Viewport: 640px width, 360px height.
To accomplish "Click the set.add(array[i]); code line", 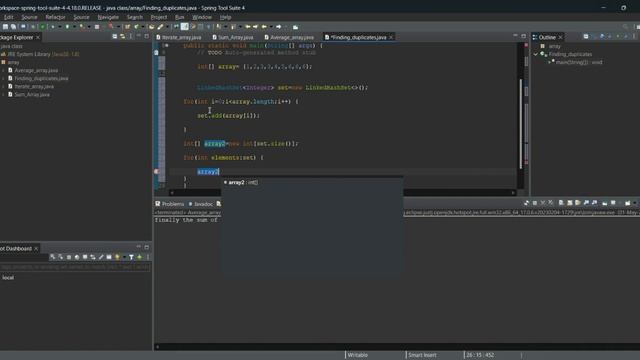I will (228, 116).
